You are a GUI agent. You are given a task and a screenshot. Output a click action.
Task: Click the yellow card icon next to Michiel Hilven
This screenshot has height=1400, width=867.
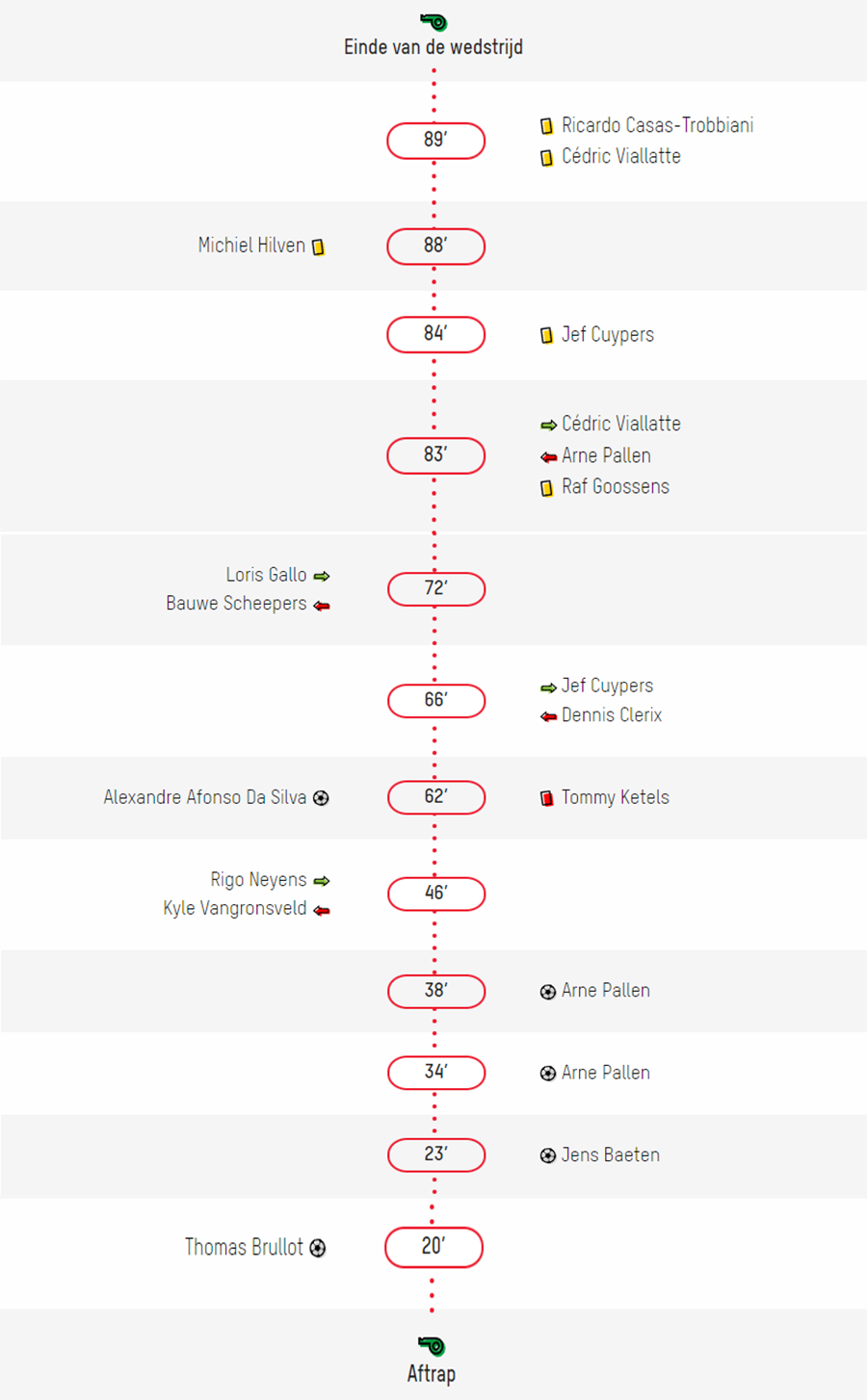click(318, 247)
